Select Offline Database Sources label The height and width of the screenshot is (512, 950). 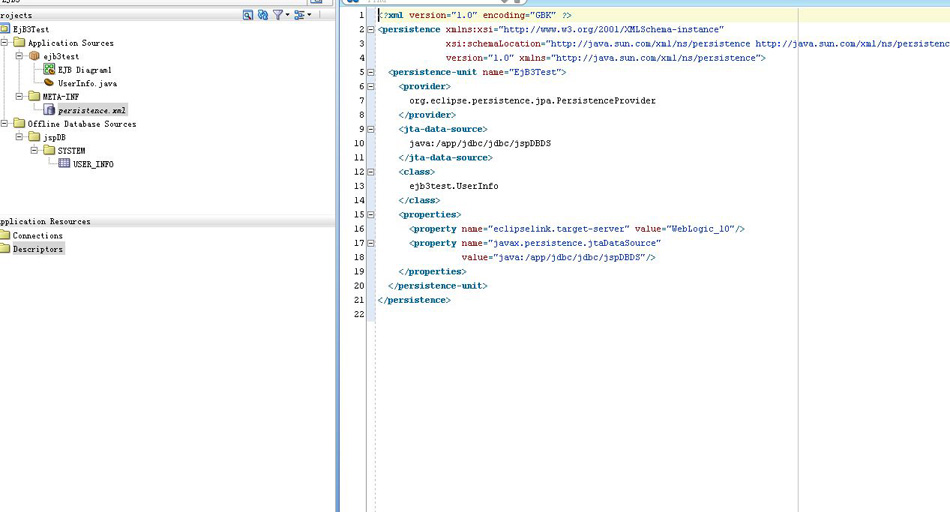click(82, 124)
